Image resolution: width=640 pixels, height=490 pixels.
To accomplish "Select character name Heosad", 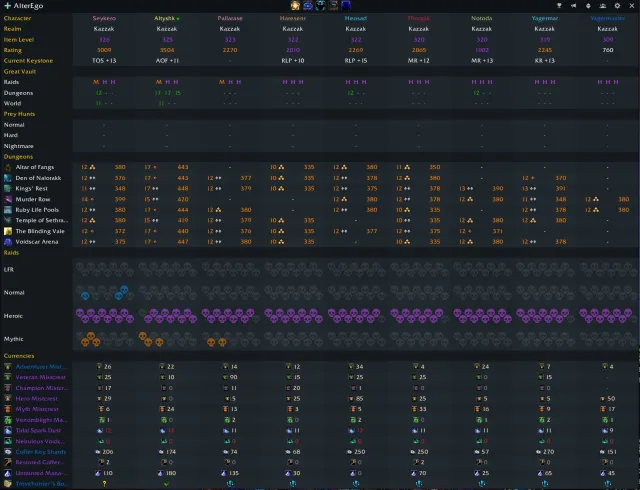I will [356, 18].
